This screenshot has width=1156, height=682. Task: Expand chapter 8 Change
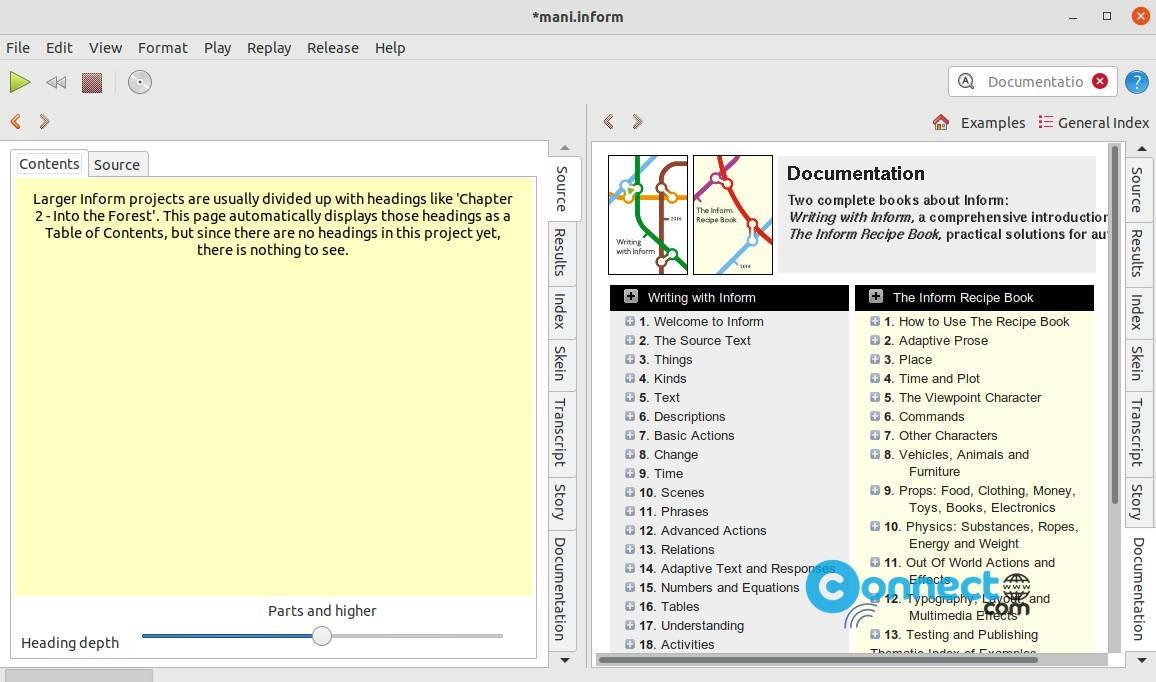click(630, 454)
